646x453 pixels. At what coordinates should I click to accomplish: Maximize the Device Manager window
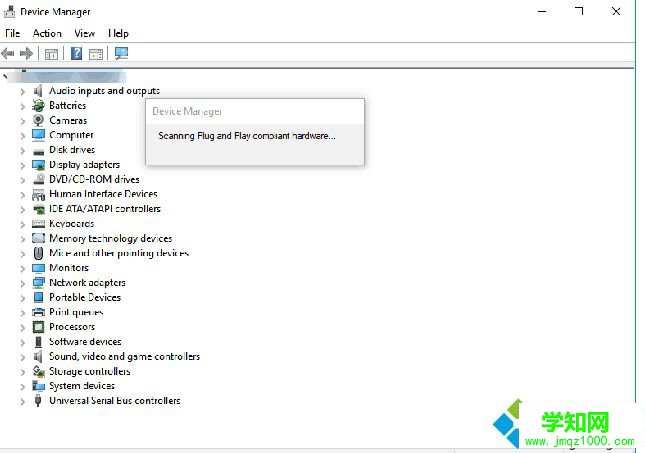tap(579, 11)
